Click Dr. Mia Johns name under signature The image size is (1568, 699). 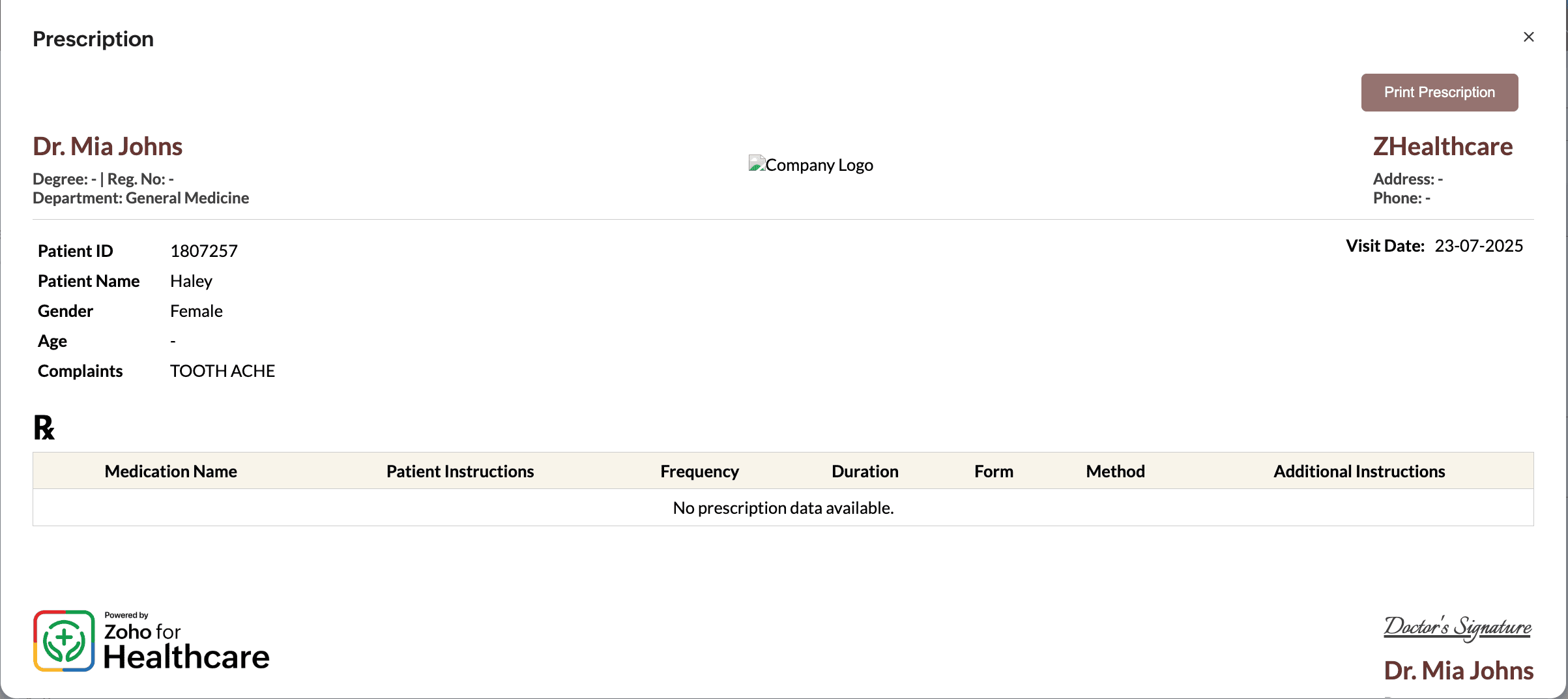pos(1458,671)
